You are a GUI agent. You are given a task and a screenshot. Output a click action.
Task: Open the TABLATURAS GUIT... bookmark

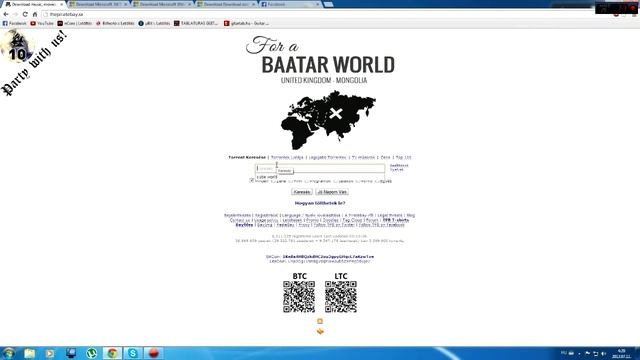[196, 24]
